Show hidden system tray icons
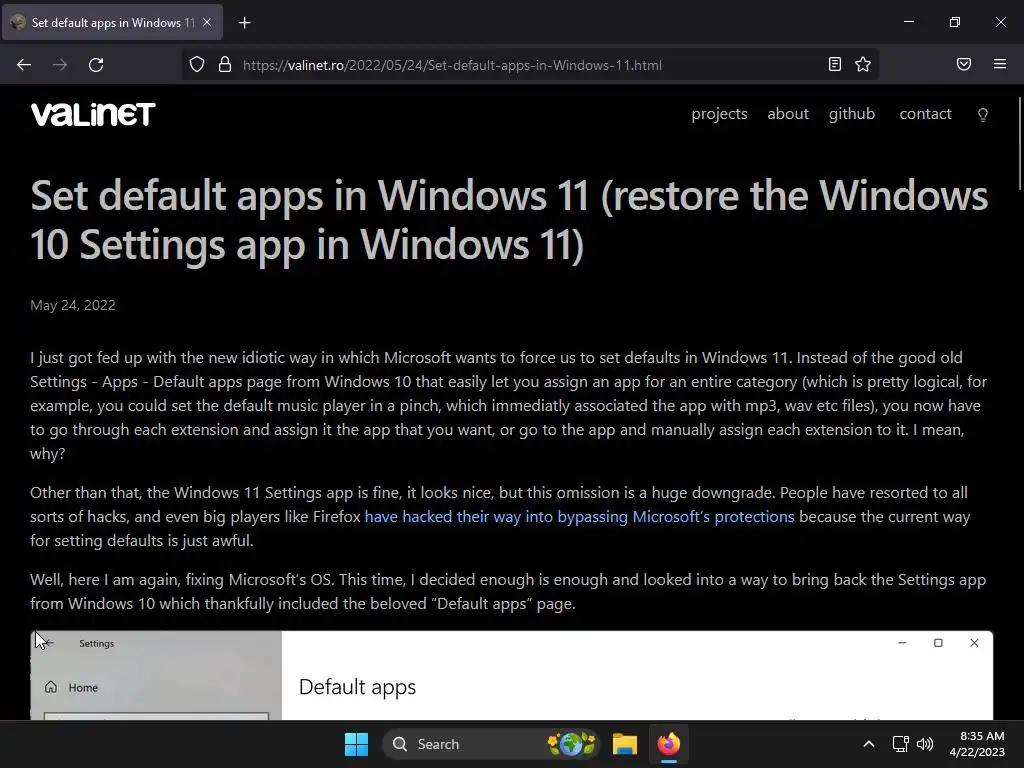Image resolution: width=1024 pixels, height=768 pixels. point(869,744)
